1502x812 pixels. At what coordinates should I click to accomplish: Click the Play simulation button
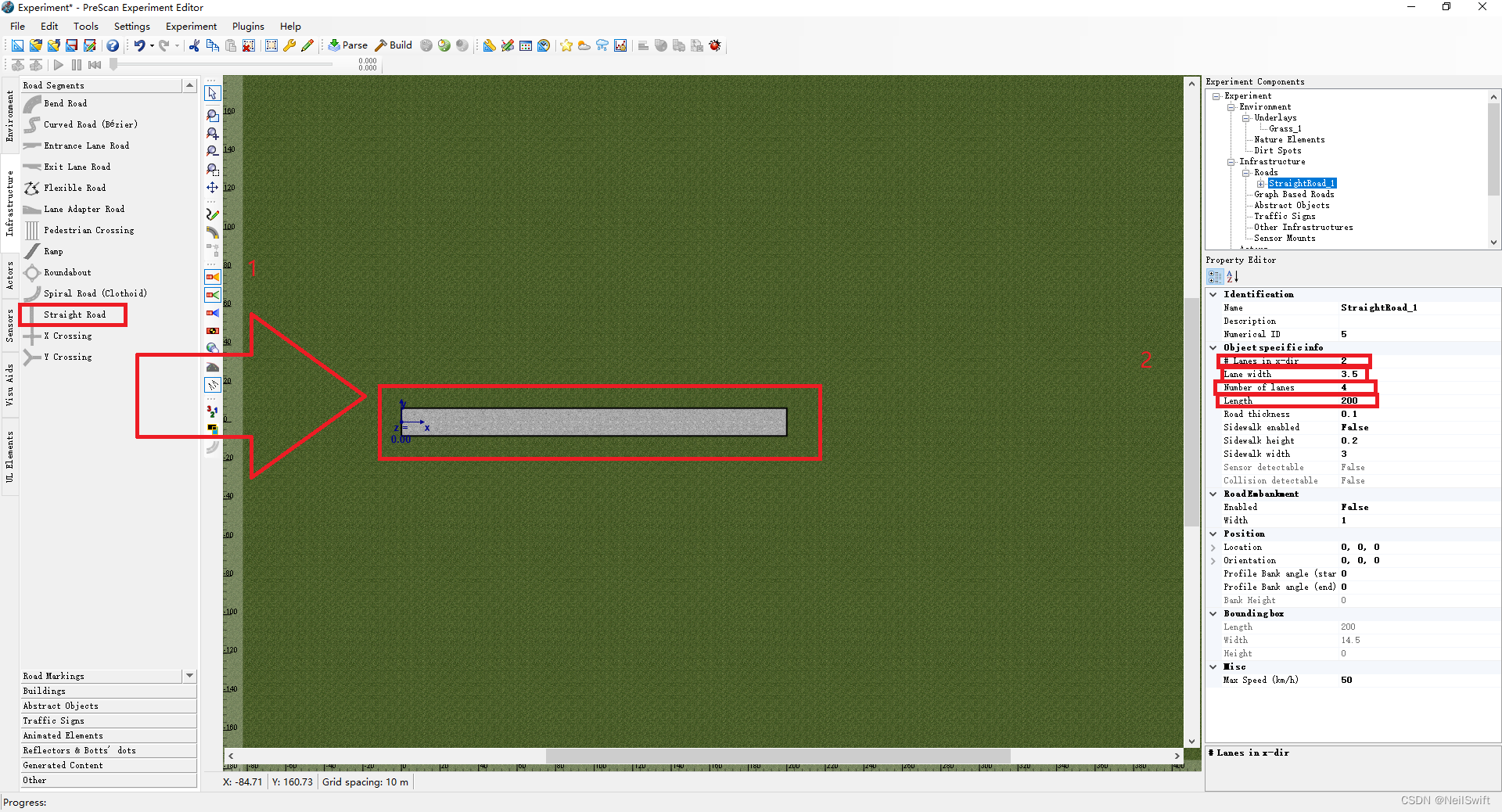(x=59, y=65)
